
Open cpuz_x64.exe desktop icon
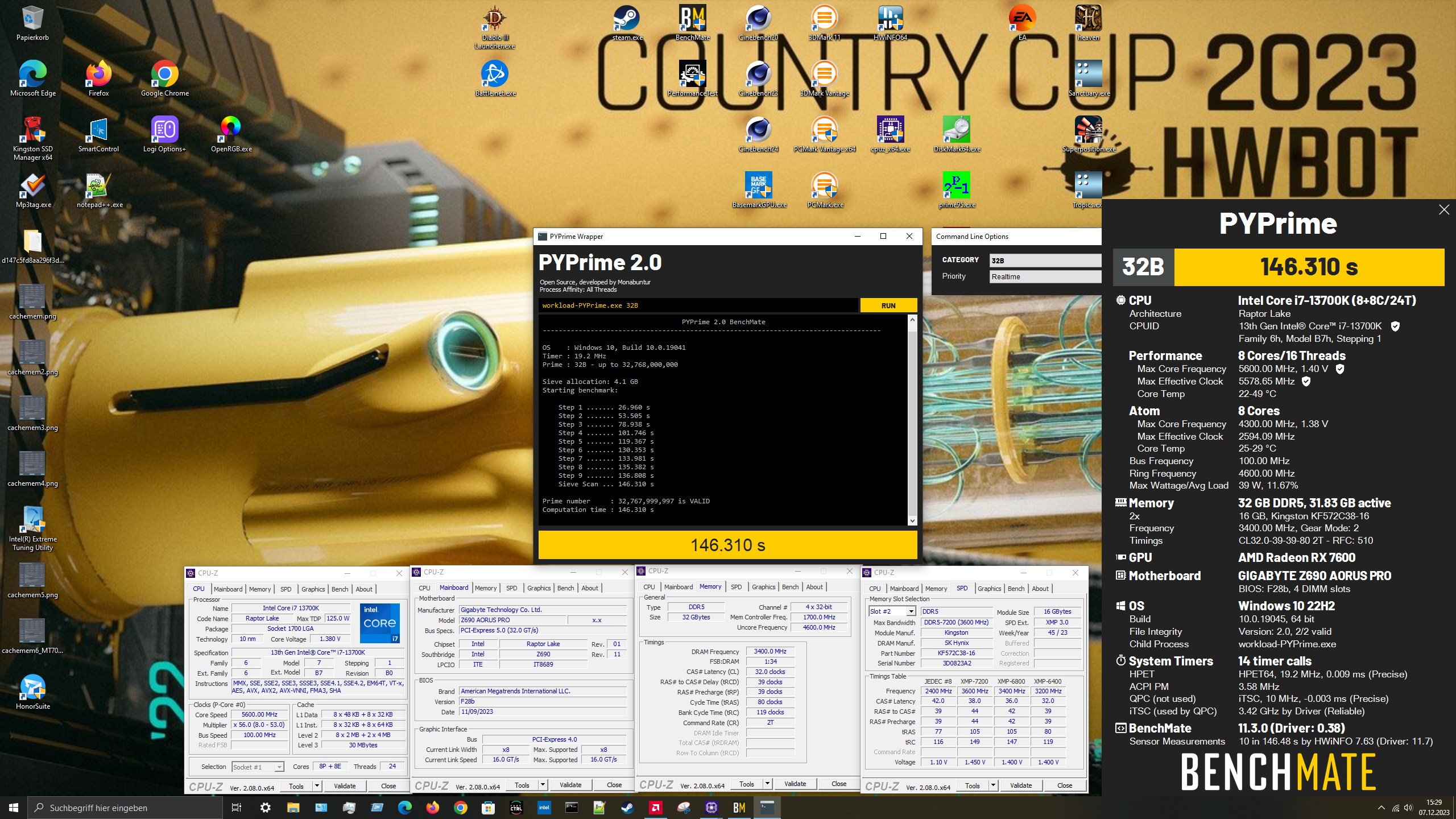coord(890,134)
